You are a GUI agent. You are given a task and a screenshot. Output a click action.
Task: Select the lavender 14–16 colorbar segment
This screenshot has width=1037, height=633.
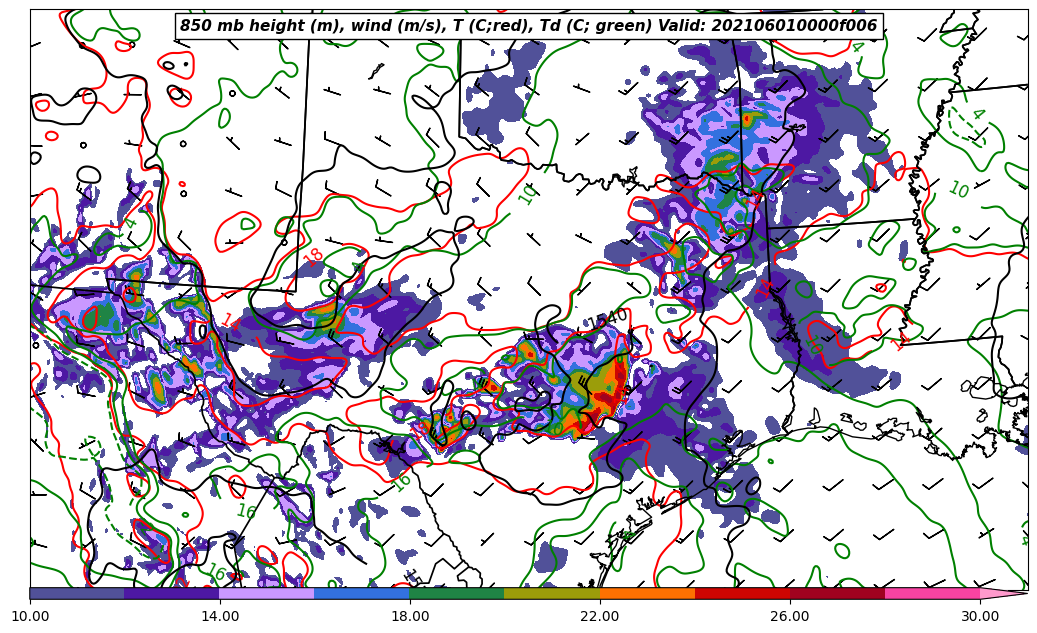coord(267,593)
